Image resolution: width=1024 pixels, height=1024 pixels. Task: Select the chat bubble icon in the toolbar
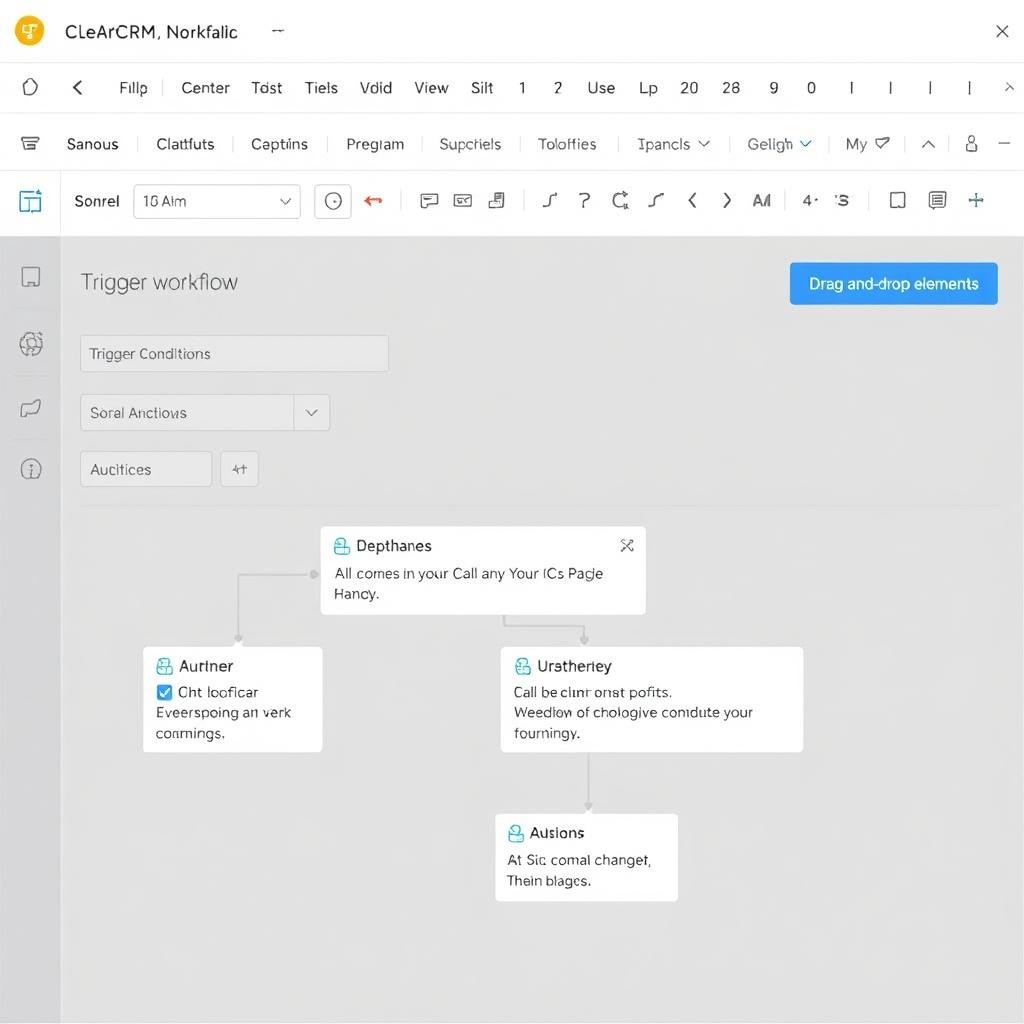tap(429, 200)
